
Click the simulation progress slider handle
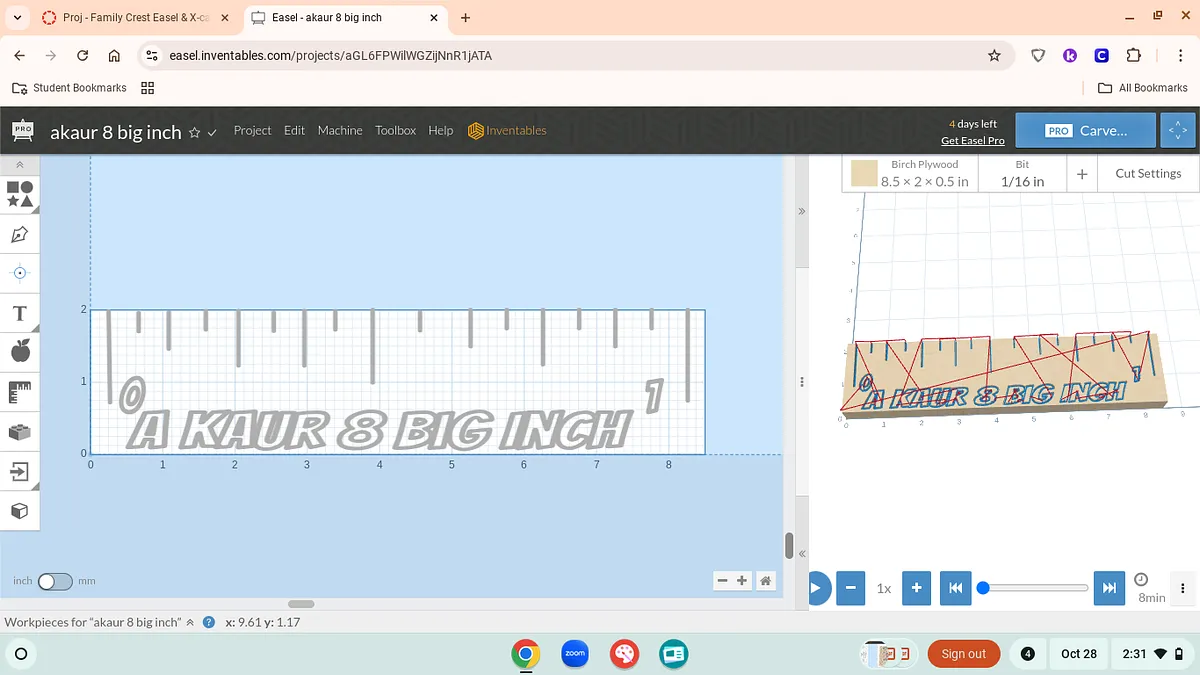coord(983,588)
